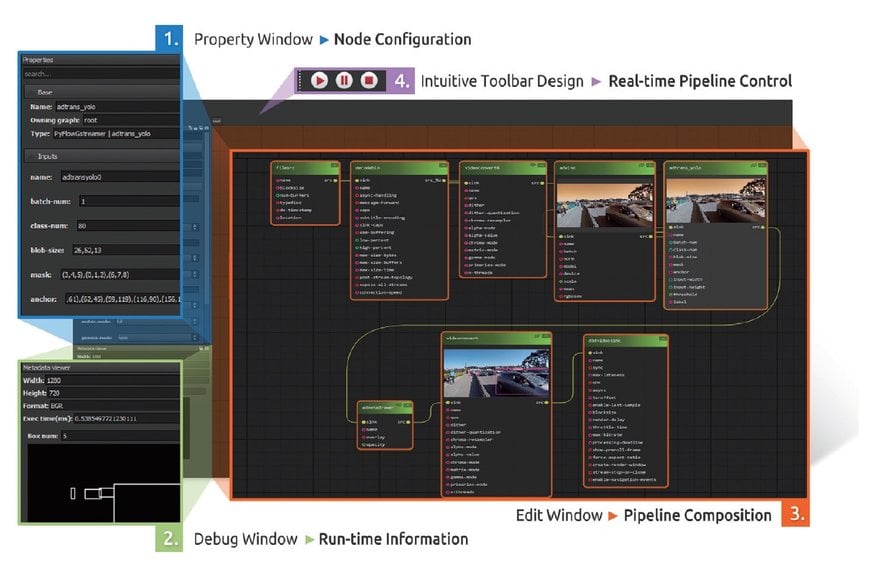870x578 pixels.
Task: Click the sink port of the decodebin node
Action: pos(357,180)
